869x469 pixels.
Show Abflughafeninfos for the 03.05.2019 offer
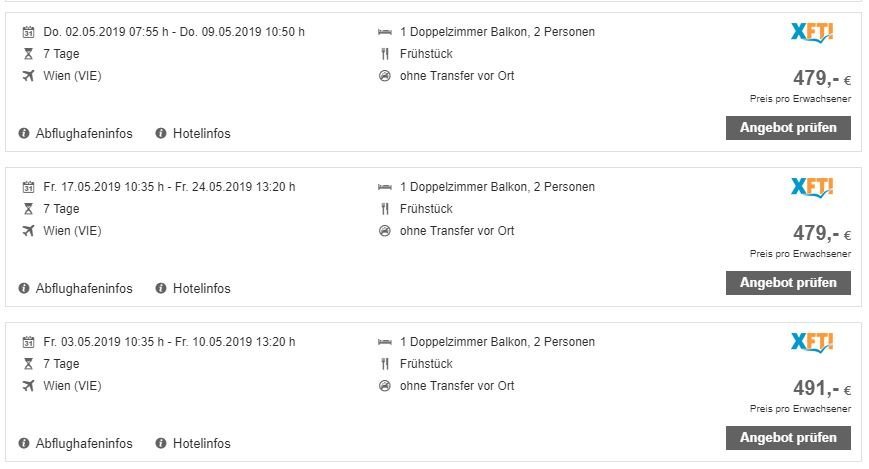pyautogui.click(x=84, y=444)
